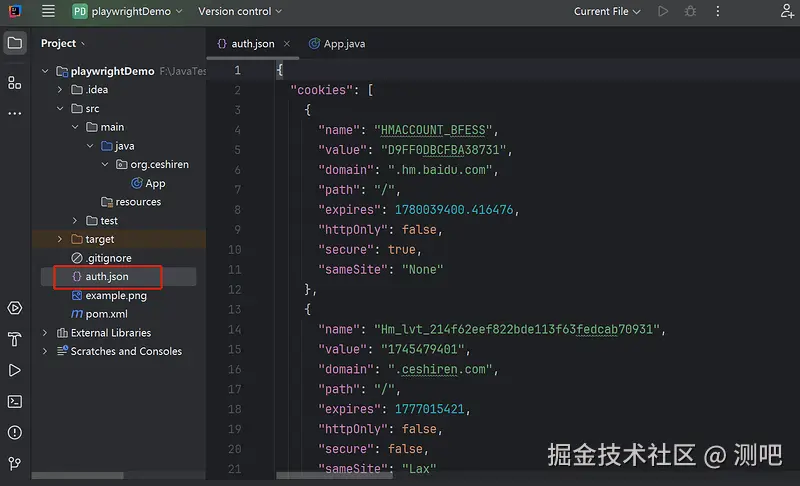Open the Terminal tool window icon
This screenshot has height=486, width=800.
tap(15, 401)
